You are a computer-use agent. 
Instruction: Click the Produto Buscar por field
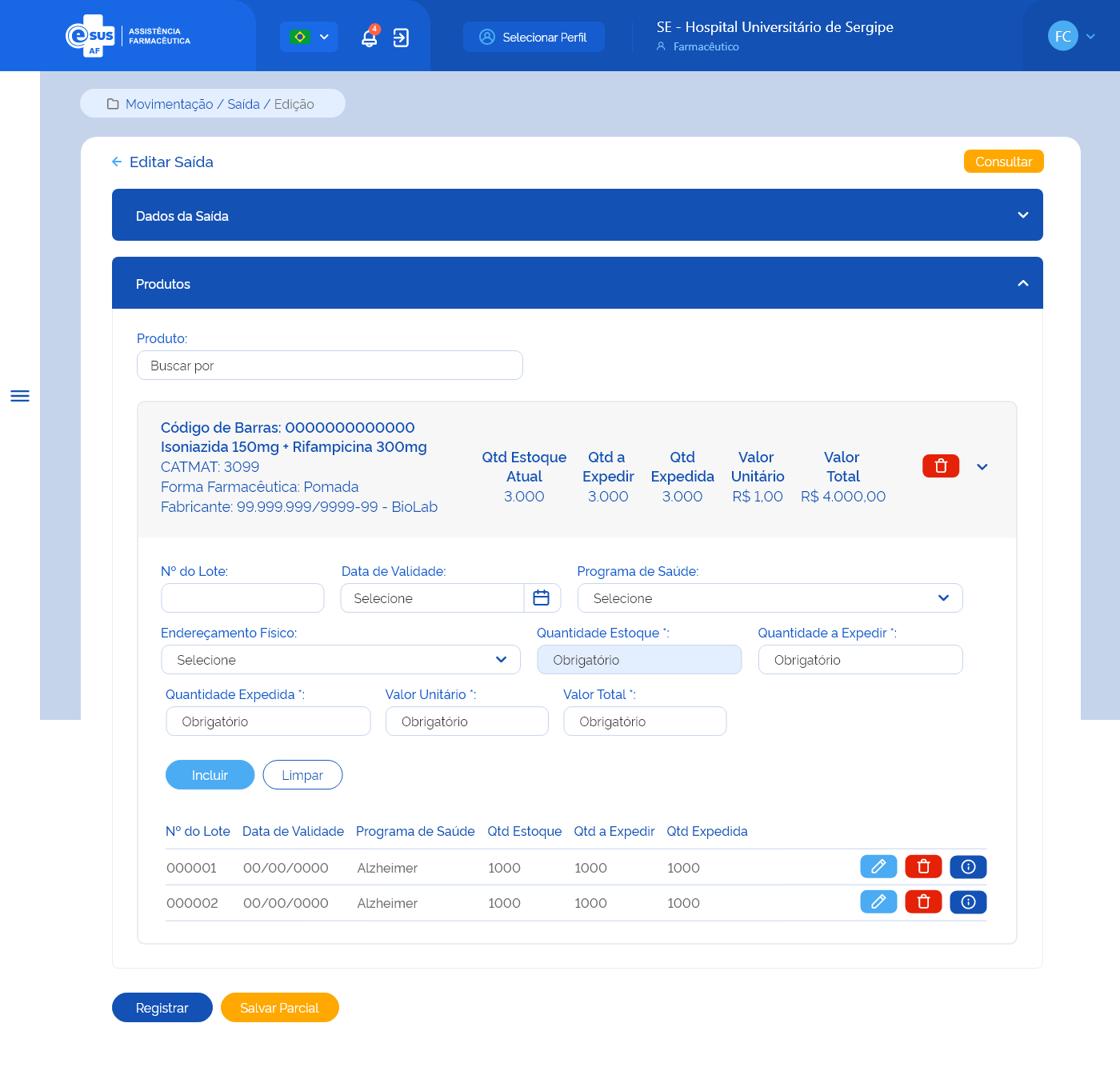click(x=330, y=366)
